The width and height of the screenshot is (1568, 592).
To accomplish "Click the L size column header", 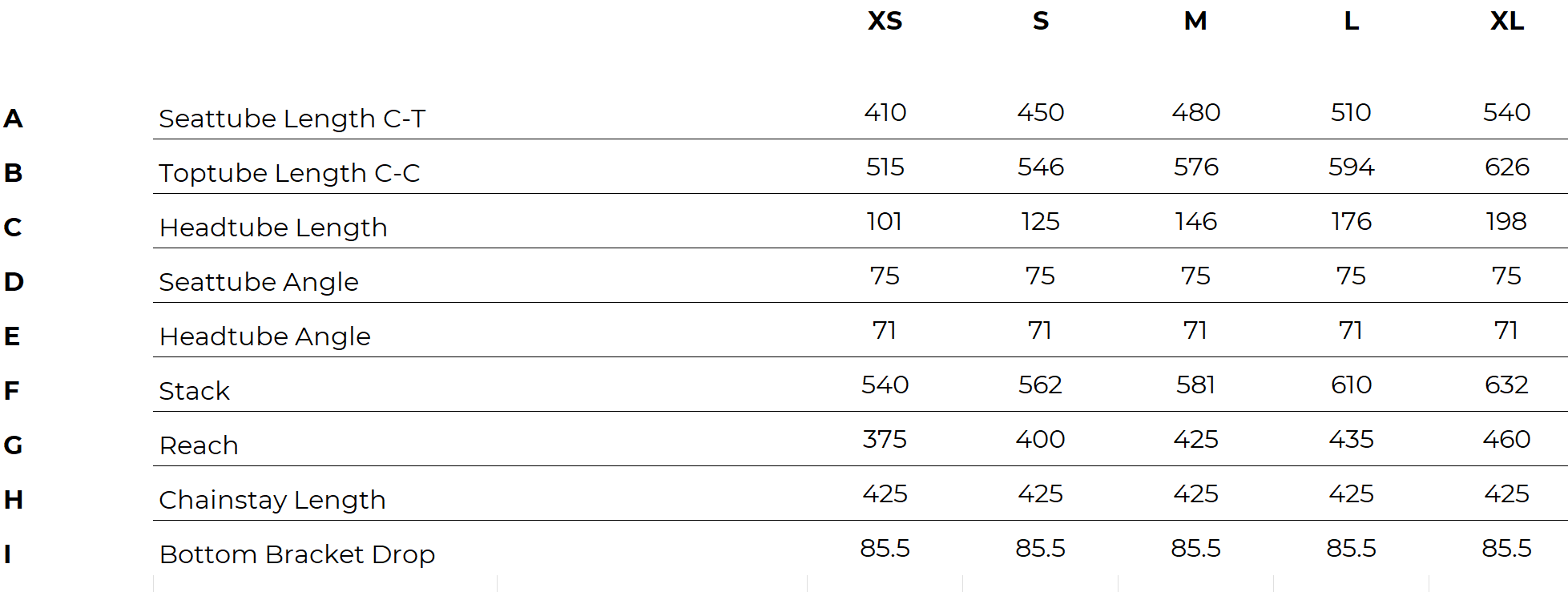I will tap(1351, 21).
